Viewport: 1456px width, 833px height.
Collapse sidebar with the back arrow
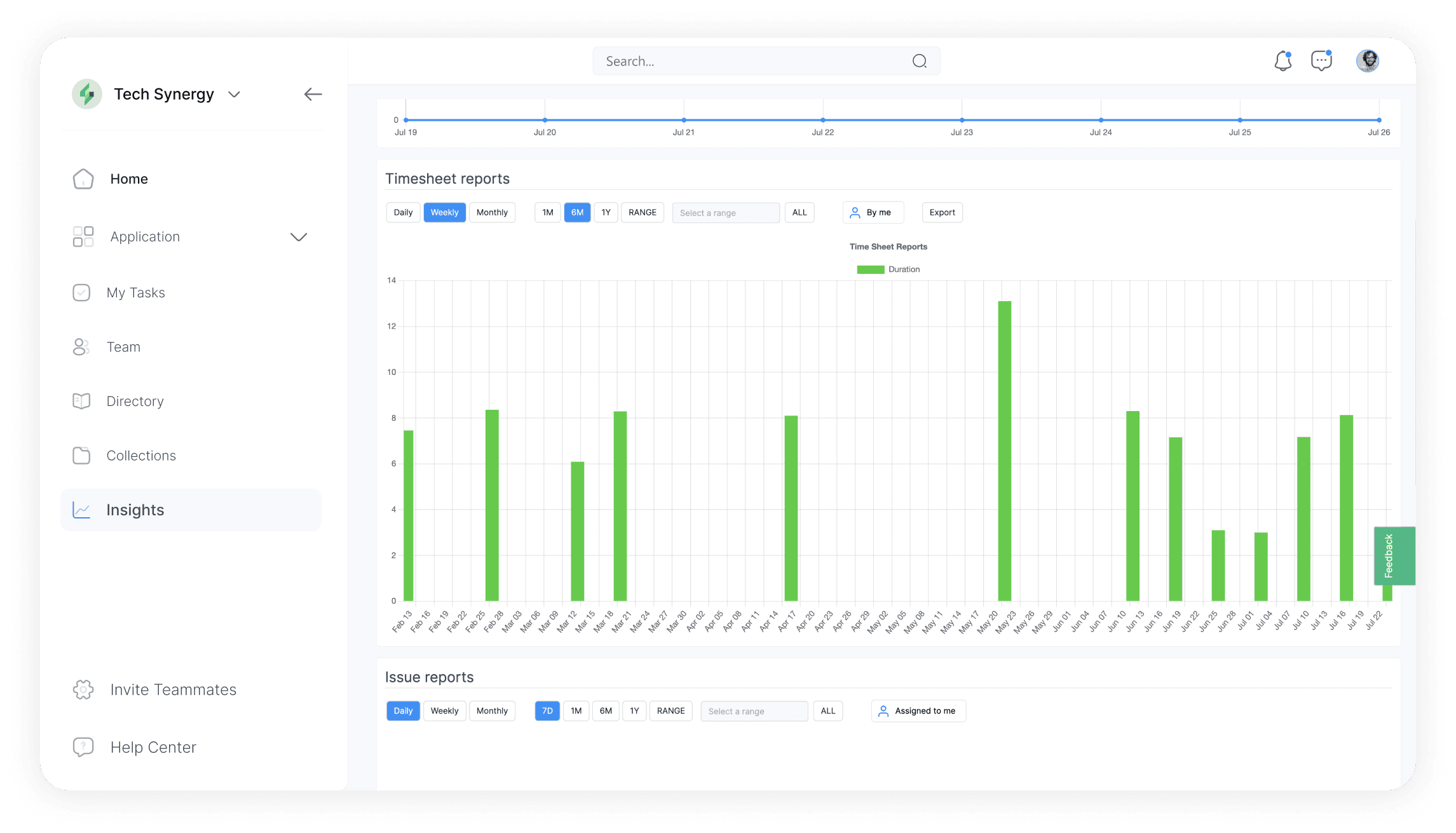pos(313,94)
